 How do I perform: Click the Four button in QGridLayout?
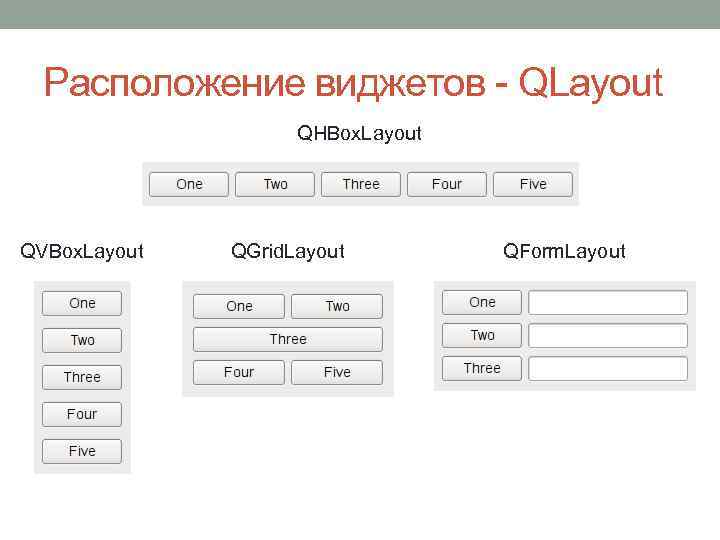tap(239, 372)
